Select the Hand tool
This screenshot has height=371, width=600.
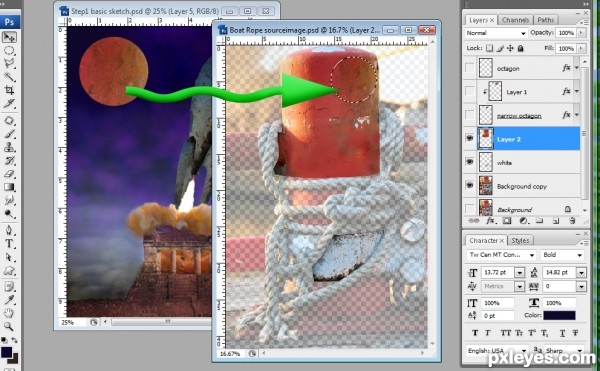9,313
